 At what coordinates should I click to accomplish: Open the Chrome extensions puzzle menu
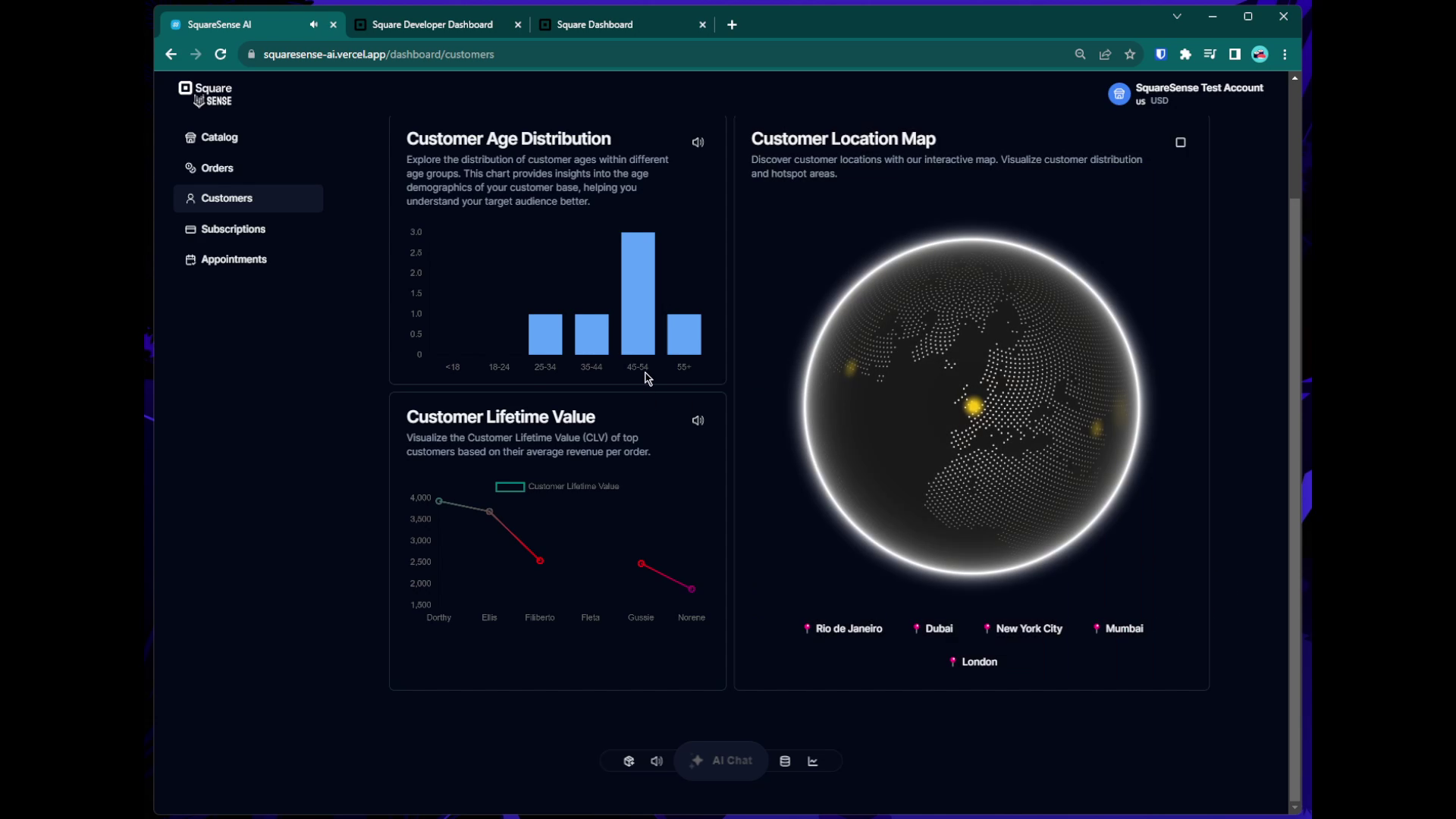tap(1185, 55)
